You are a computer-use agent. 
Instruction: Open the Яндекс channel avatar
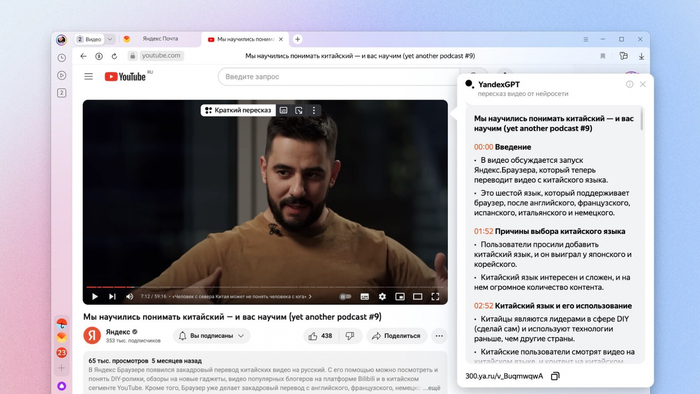[x=92, y=336]
